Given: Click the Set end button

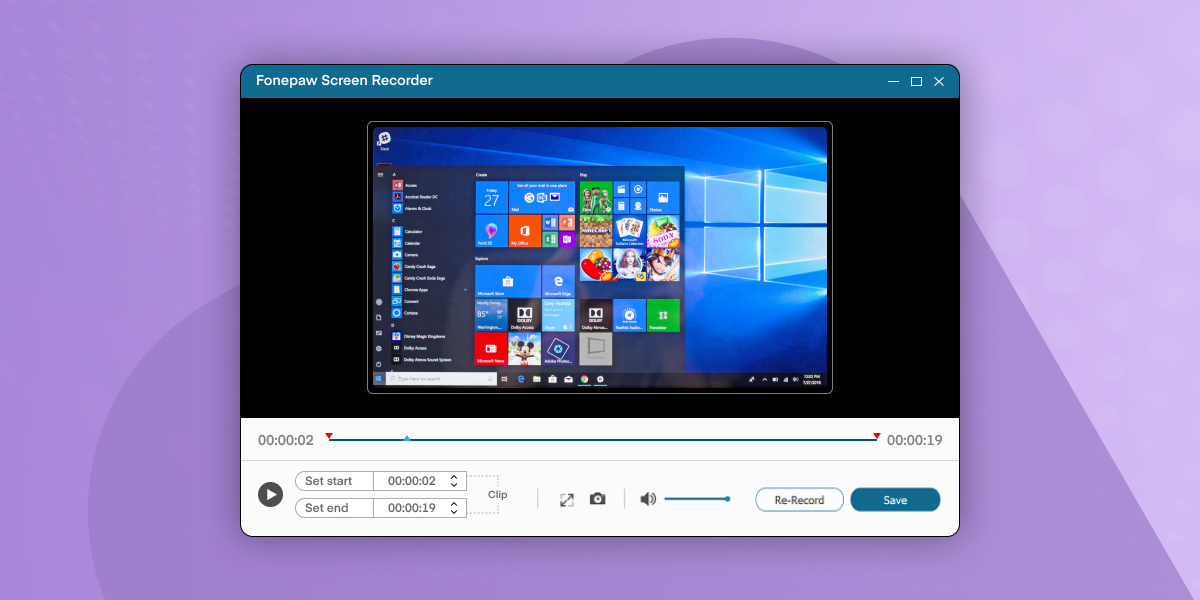Looking at the screenshot, I should (334, 508).
